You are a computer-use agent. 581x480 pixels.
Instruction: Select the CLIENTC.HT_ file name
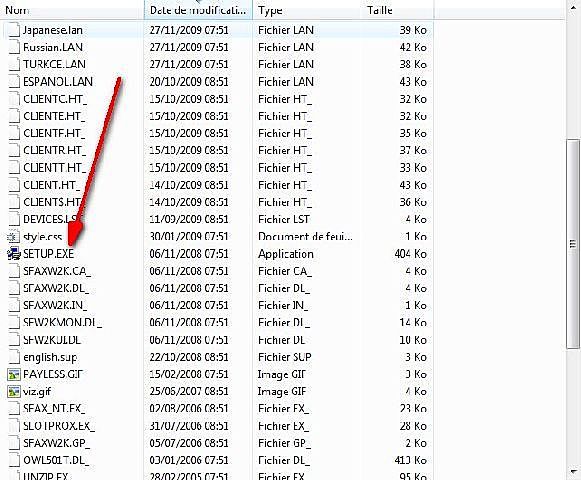point(55,99)
